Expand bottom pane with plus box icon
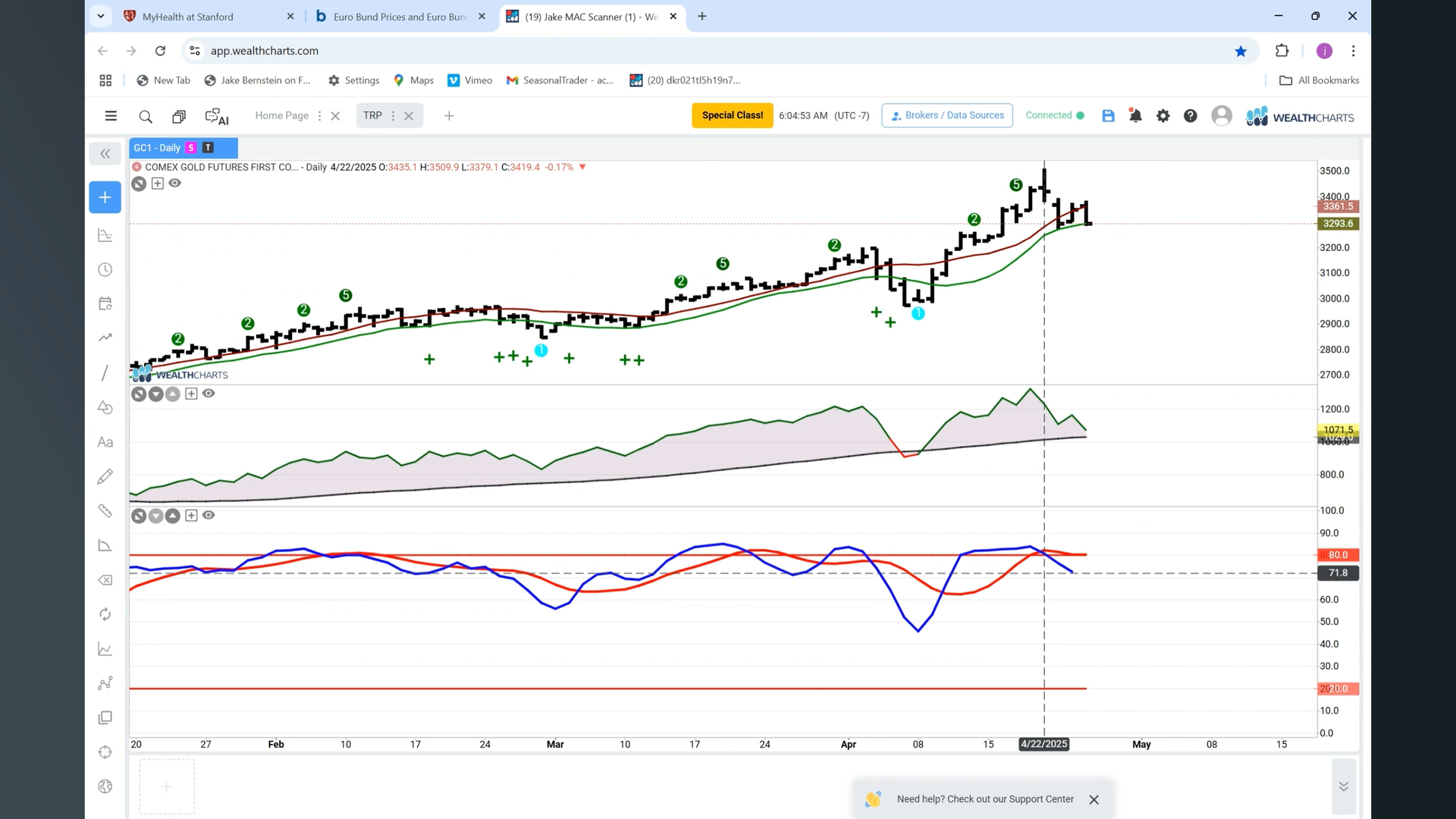The width and height of the screenshot is (1456, 819). pos(191,516)
